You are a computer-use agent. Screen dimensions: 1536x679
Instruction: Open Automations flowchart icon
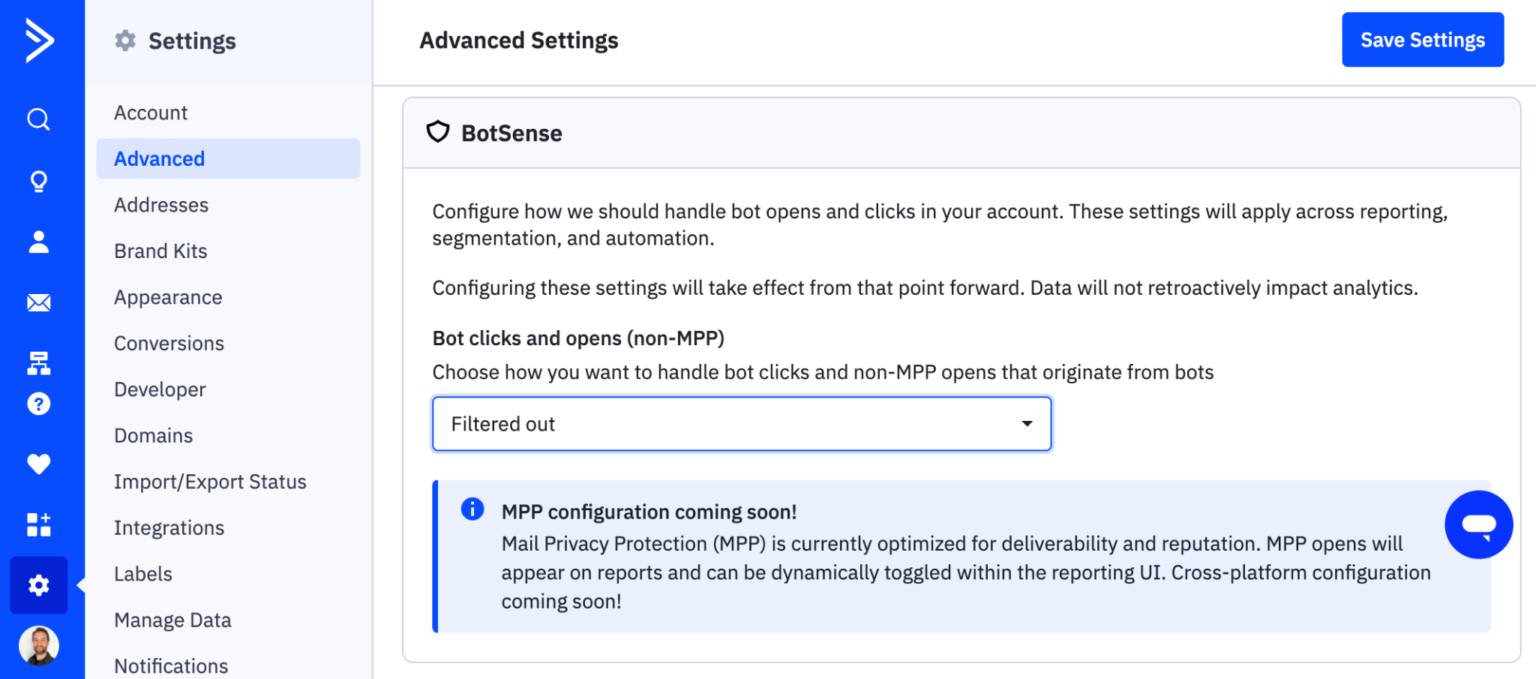38,363
